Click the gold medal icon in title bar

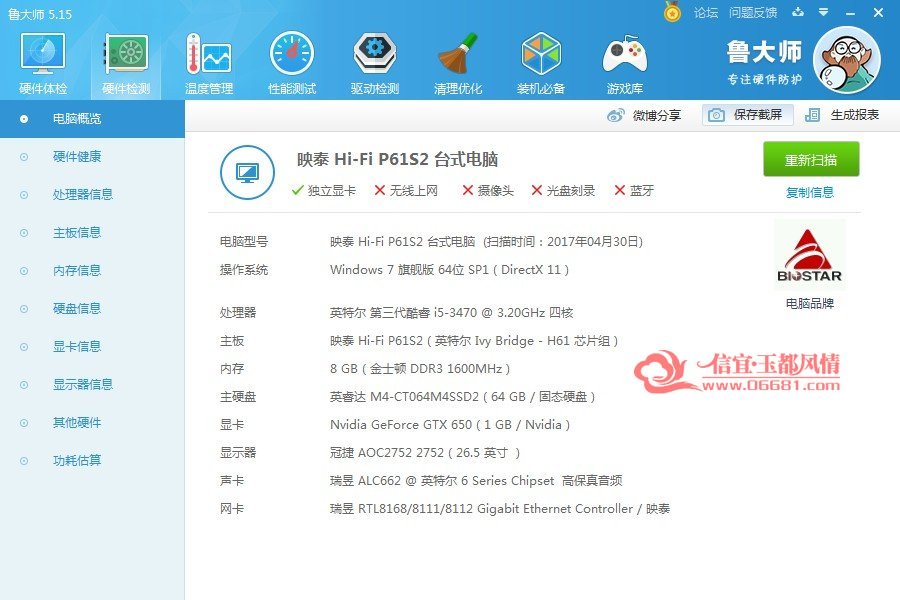[672, 11]
